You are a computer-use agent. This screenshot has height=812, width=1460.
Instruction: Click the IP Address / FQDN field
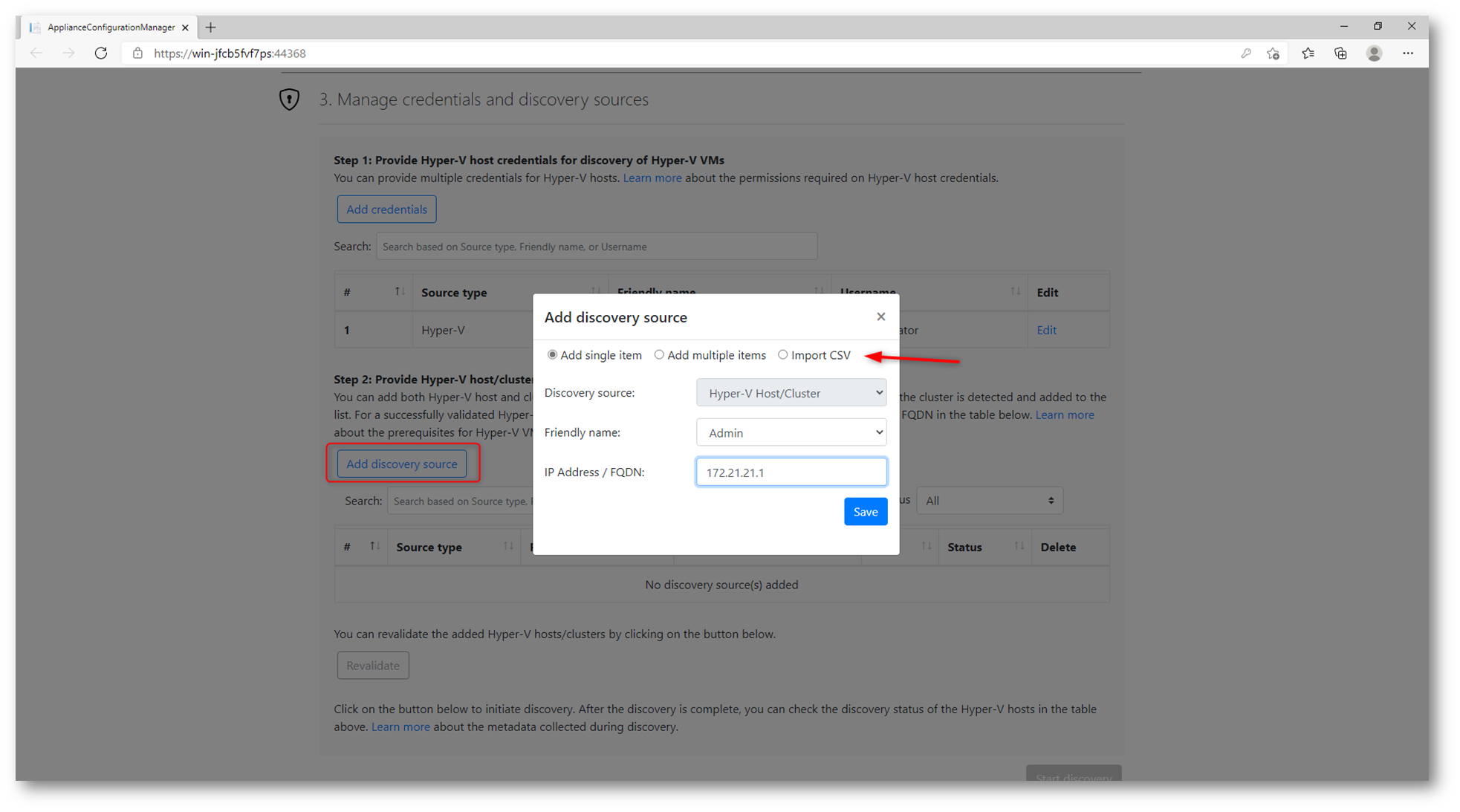click(x=791, y=472)
